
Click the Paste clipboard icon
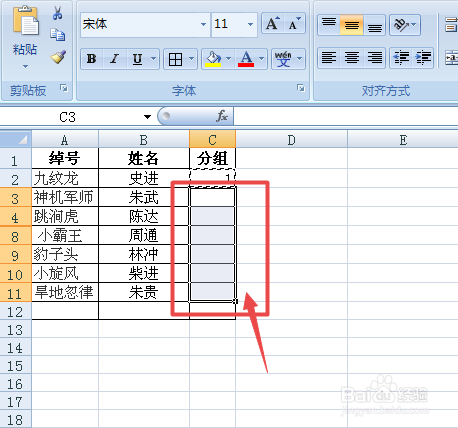tap(25, 21)
